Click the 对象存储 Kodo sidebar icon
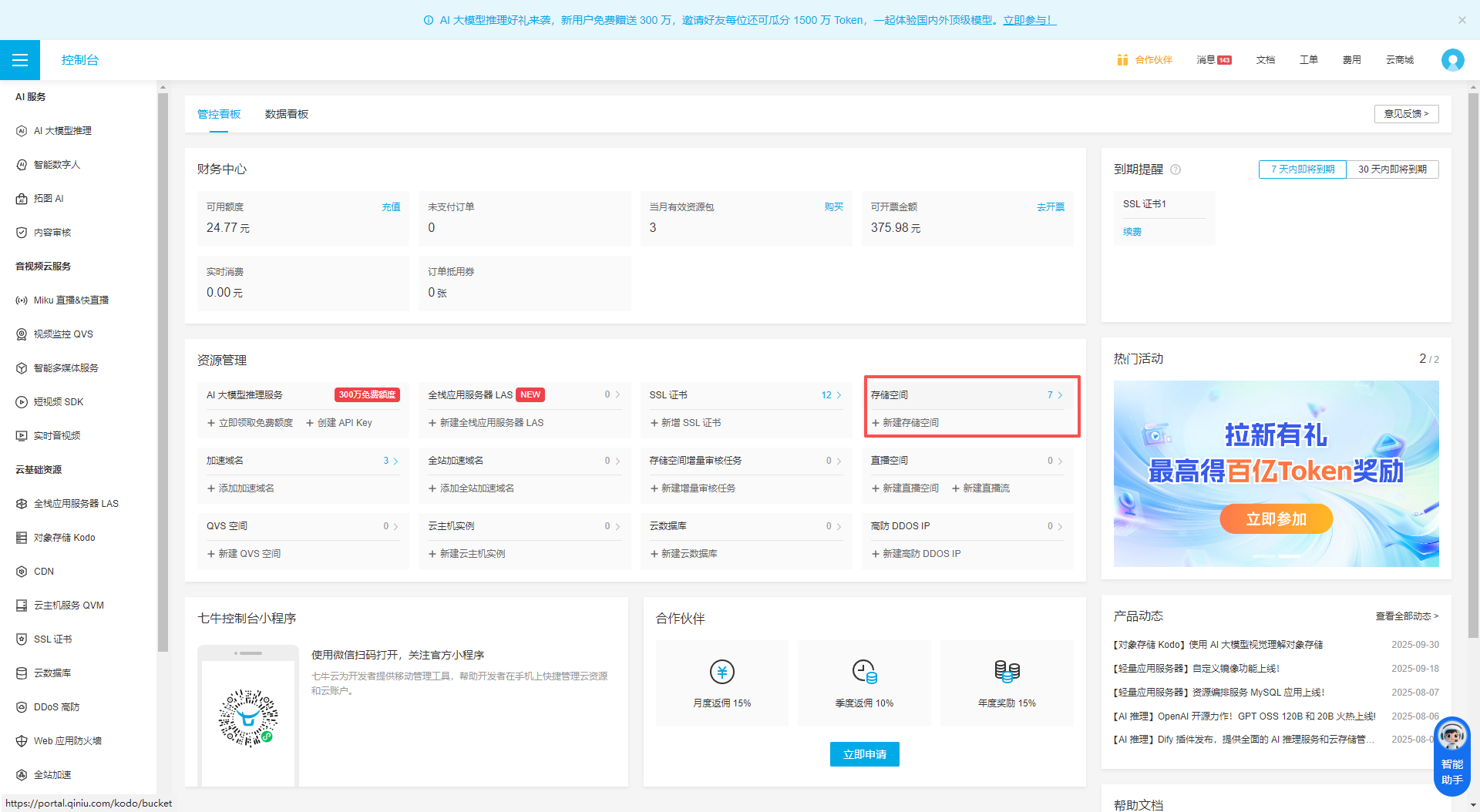Screen dimensions: 1480x812 tap(22, 538)
